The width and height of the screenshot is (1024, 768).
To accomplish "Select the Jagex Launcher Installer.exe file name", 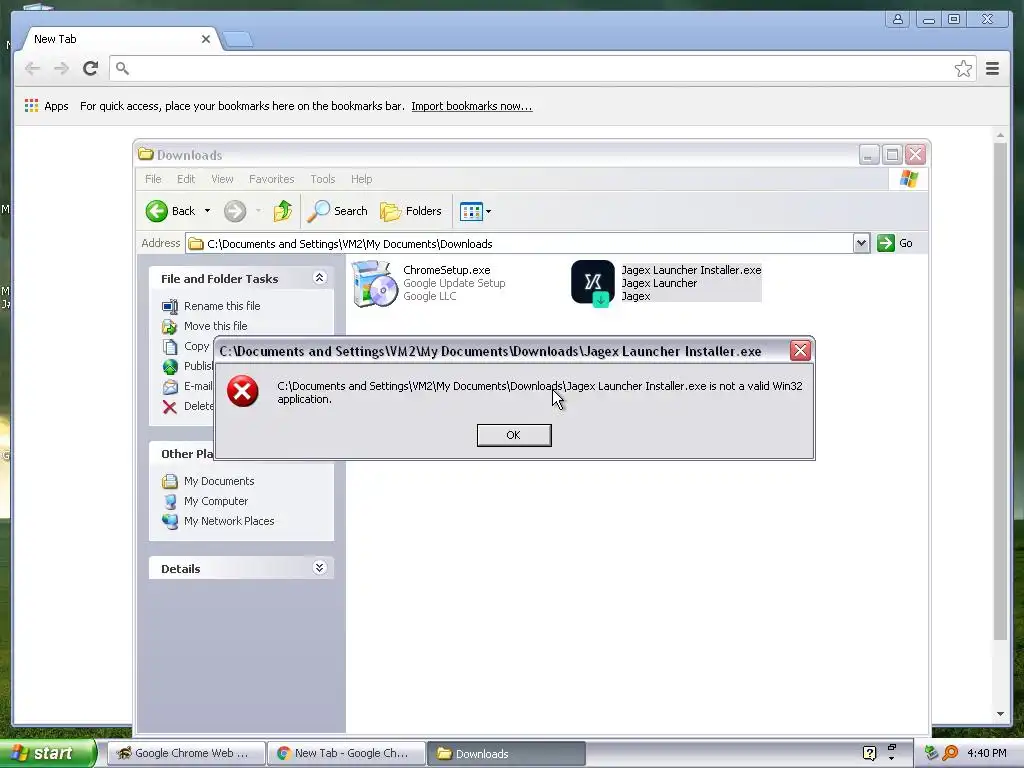I will [x=691, y=270].
